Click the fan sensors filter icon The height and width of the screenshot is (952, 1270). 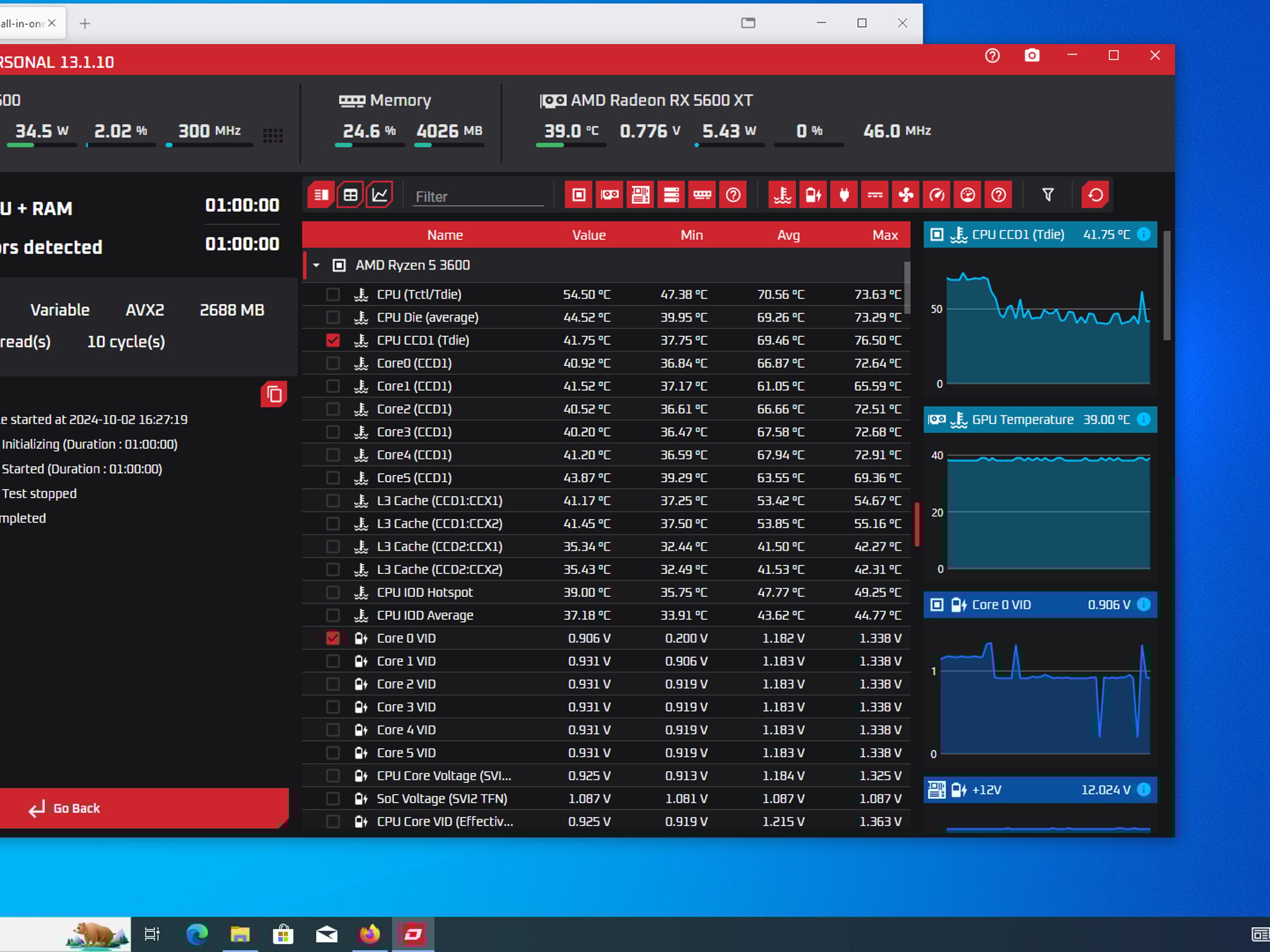pos(905,195)
